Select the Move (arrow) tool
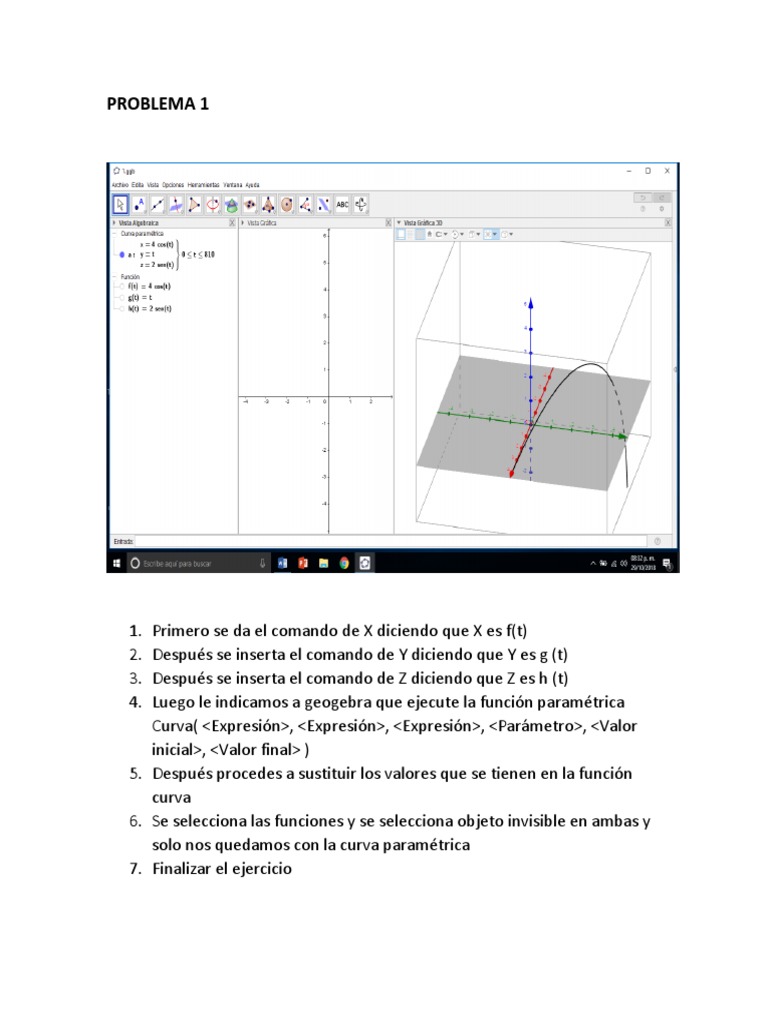Viewport: 768px width, 1024px height. tap(120, 204)
